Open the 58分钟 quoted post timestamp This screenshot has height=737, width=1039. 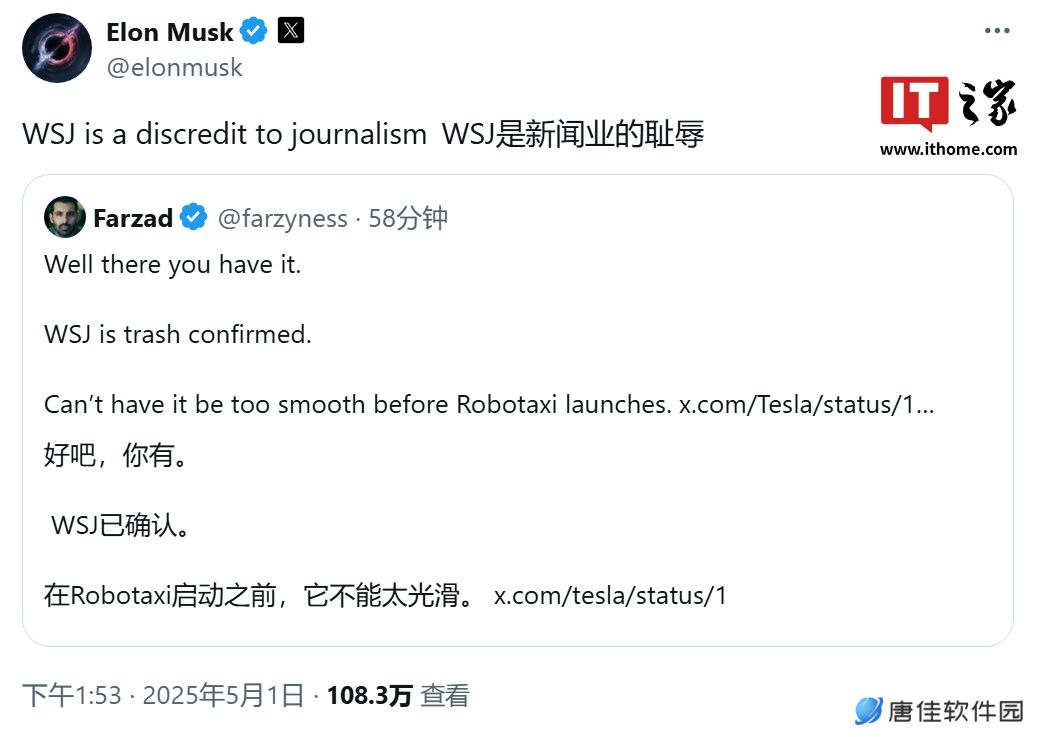point(408,218)
